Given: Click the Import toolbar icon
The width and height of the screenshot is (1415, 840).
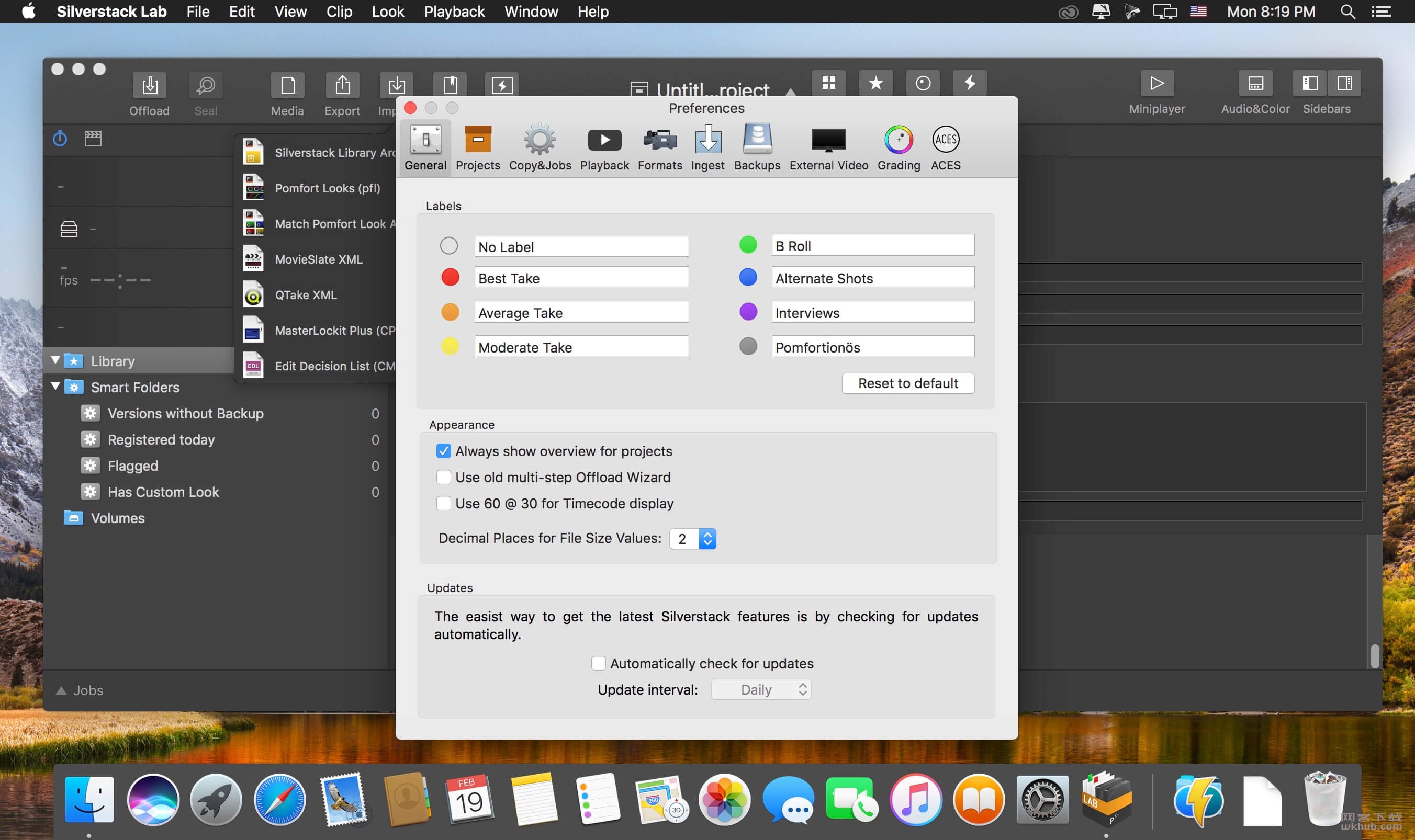Looking at the screenshot, I should click(x=396, y=85).
